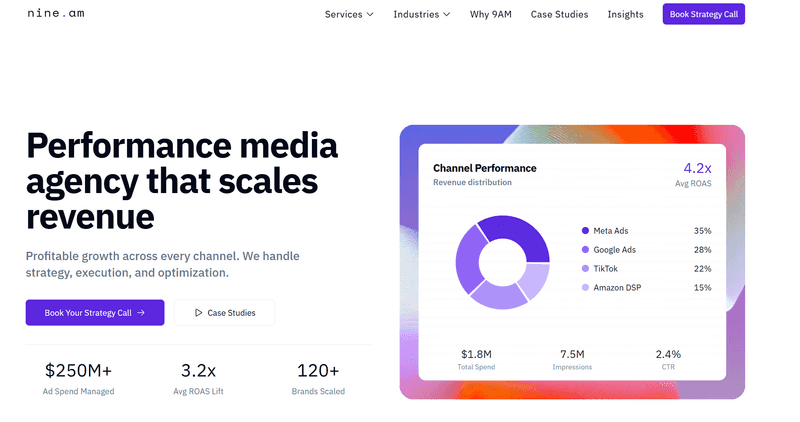The width and height of the screenshot is (800, 422).
Task: Click the Google Ads legend dot
Action: point(585,250)
